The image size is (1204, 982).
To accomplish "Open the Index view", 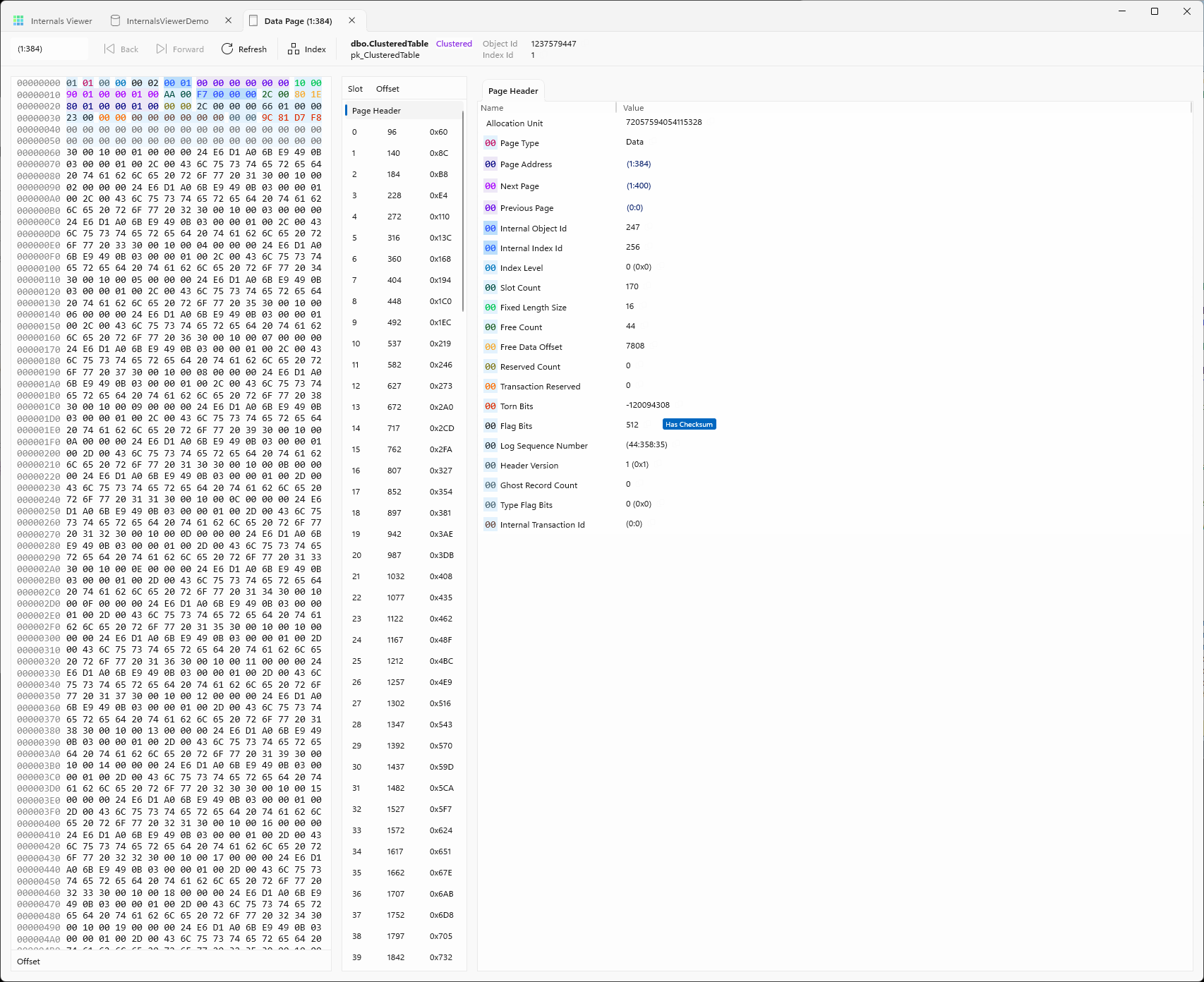I will pos(307,49).
